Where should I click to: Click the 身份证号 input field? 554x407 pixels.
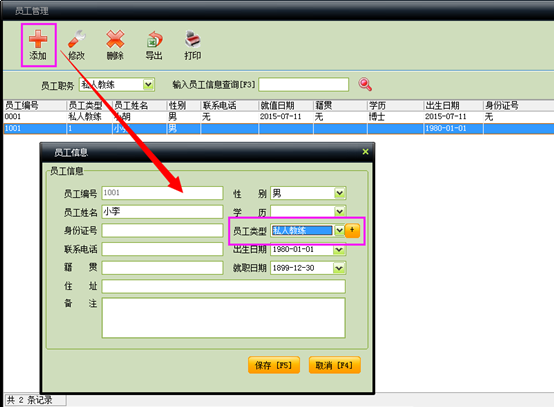coord(163,230)
